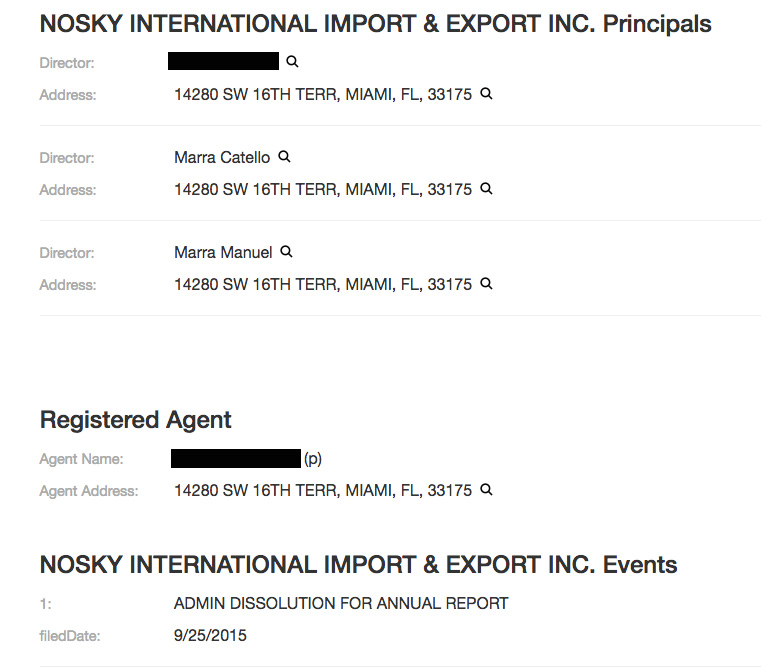Screen dimensions: 762x667
Task: Click ADMIN DISSOLUTION FOR ANNUAL REPORT event
Action: point(341,603)
